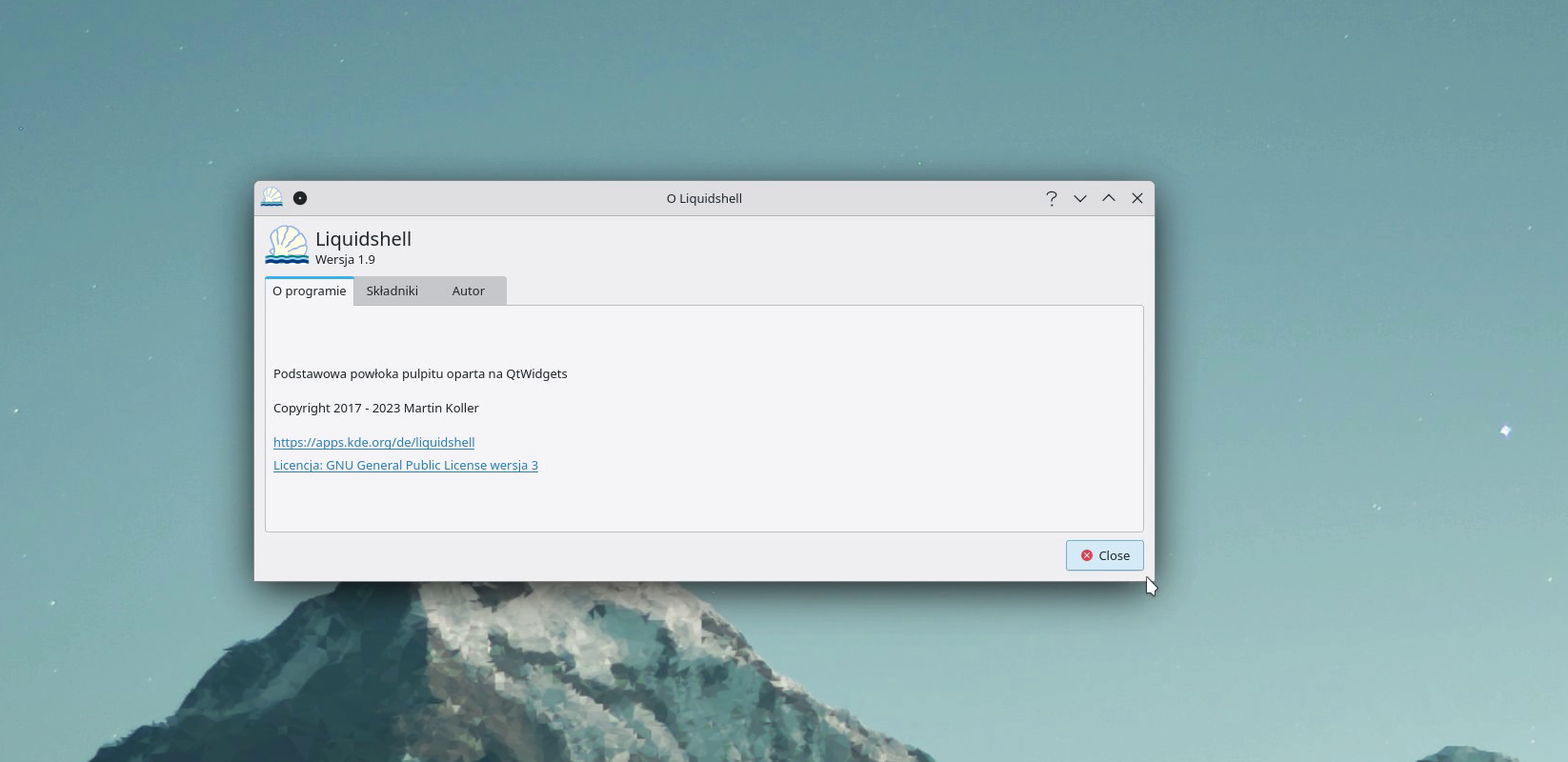Click the Liquidshell heading text
1568x762 pixels.
(x=363, y=239)
